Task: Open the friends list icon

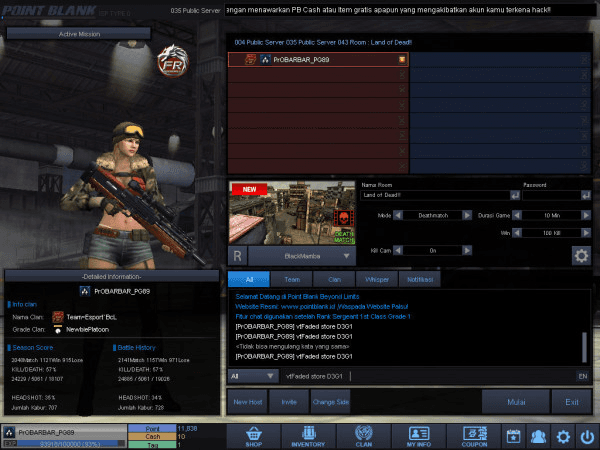Action: click(x=539, y=436)
